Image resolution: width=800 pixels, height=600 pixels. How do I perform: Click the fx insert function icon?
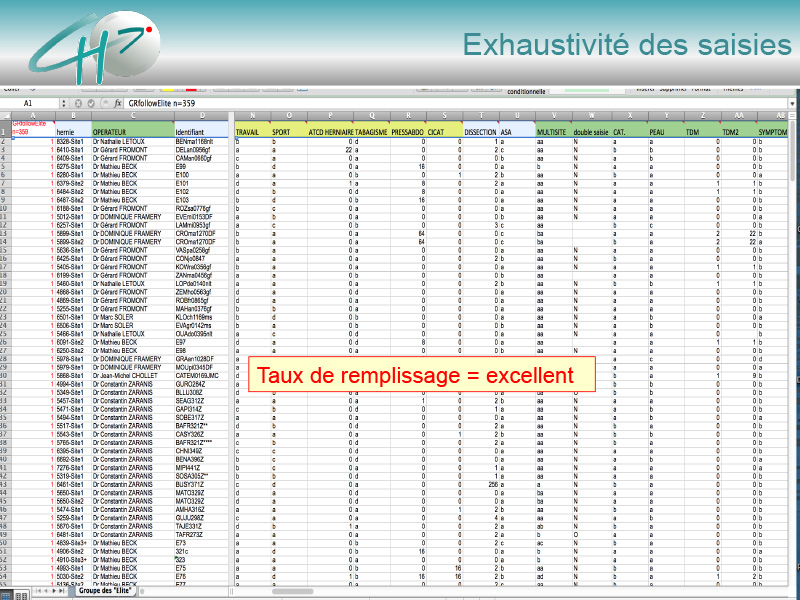click(x=118, y=103)
